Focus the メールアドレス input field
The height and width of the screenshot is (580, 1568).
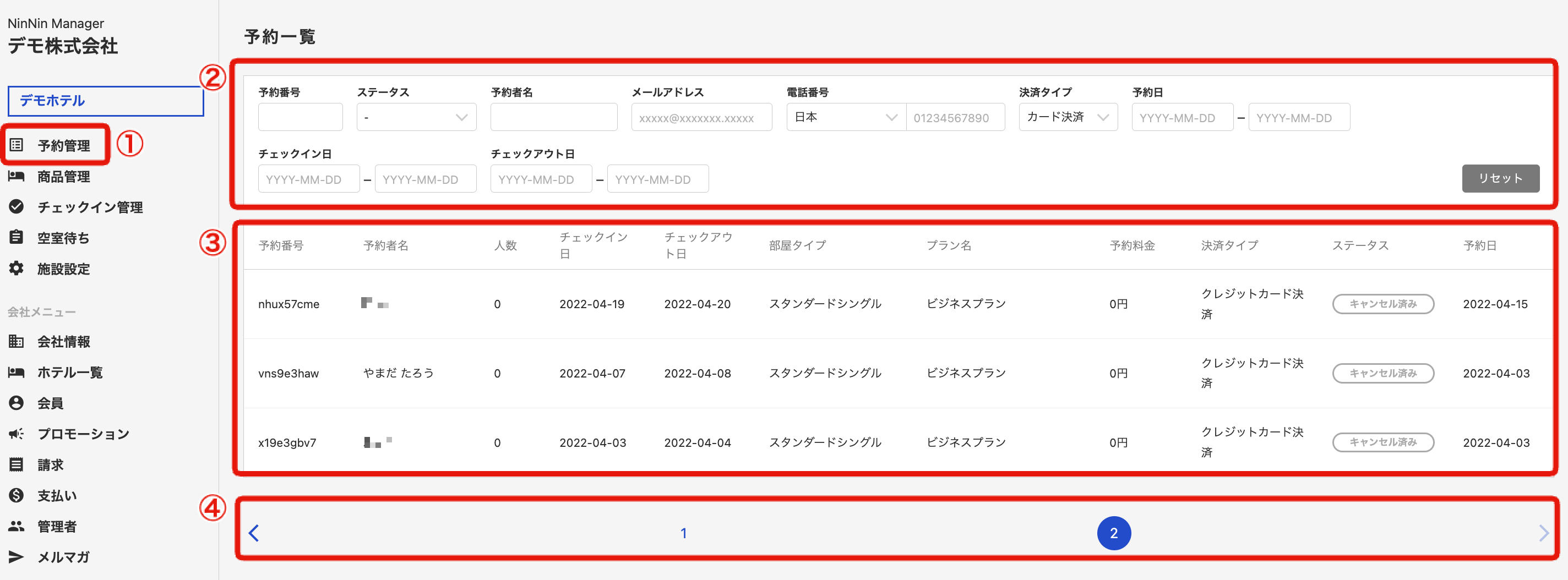coord(702,117)
